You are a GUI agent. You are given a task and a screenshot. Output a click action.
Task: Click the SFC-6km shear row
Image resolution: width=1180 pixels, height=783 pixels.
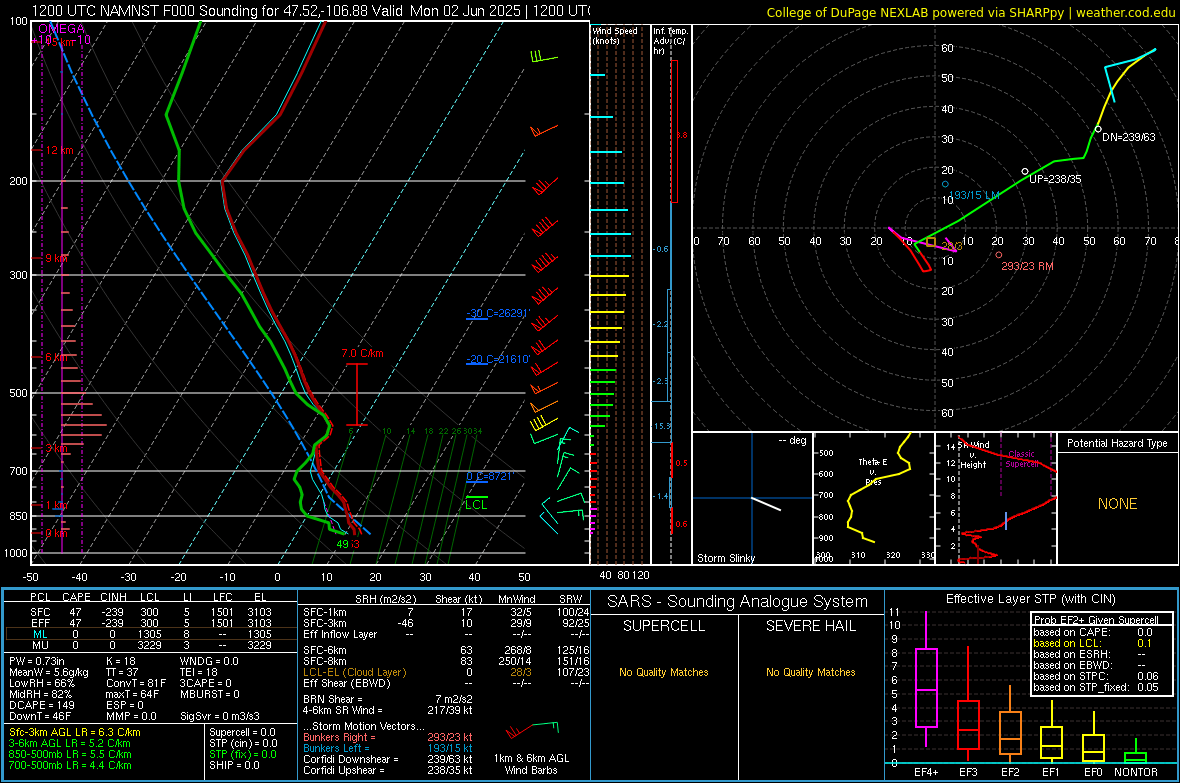(x=446, y=650)
